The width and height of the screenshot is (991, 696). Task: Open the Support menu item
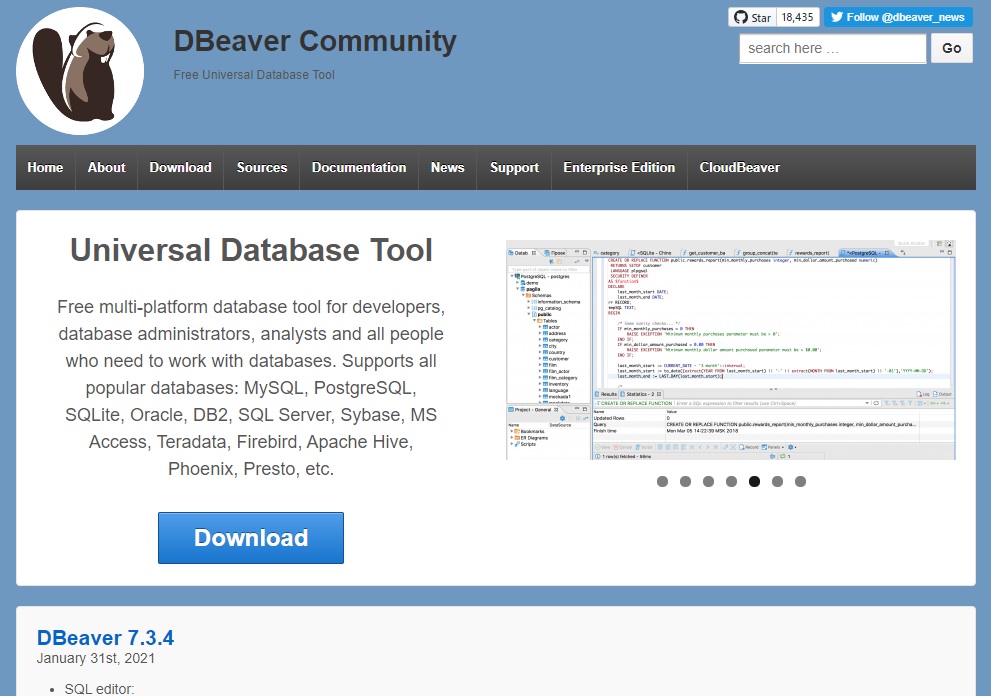[514, 168]
